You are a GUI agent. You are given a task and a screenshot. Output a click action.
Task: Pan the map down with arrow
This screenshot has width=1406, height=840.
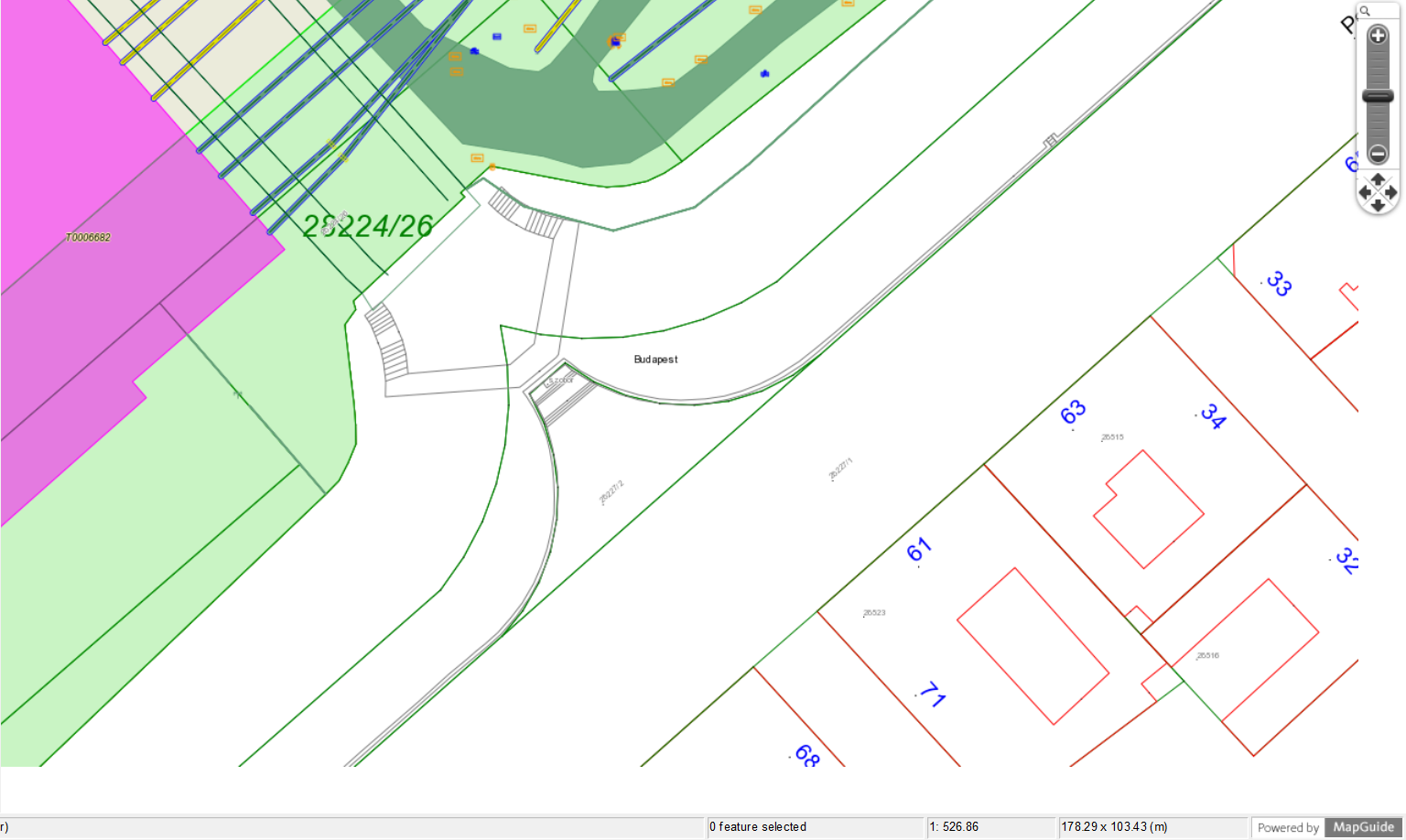point(1378,206)
